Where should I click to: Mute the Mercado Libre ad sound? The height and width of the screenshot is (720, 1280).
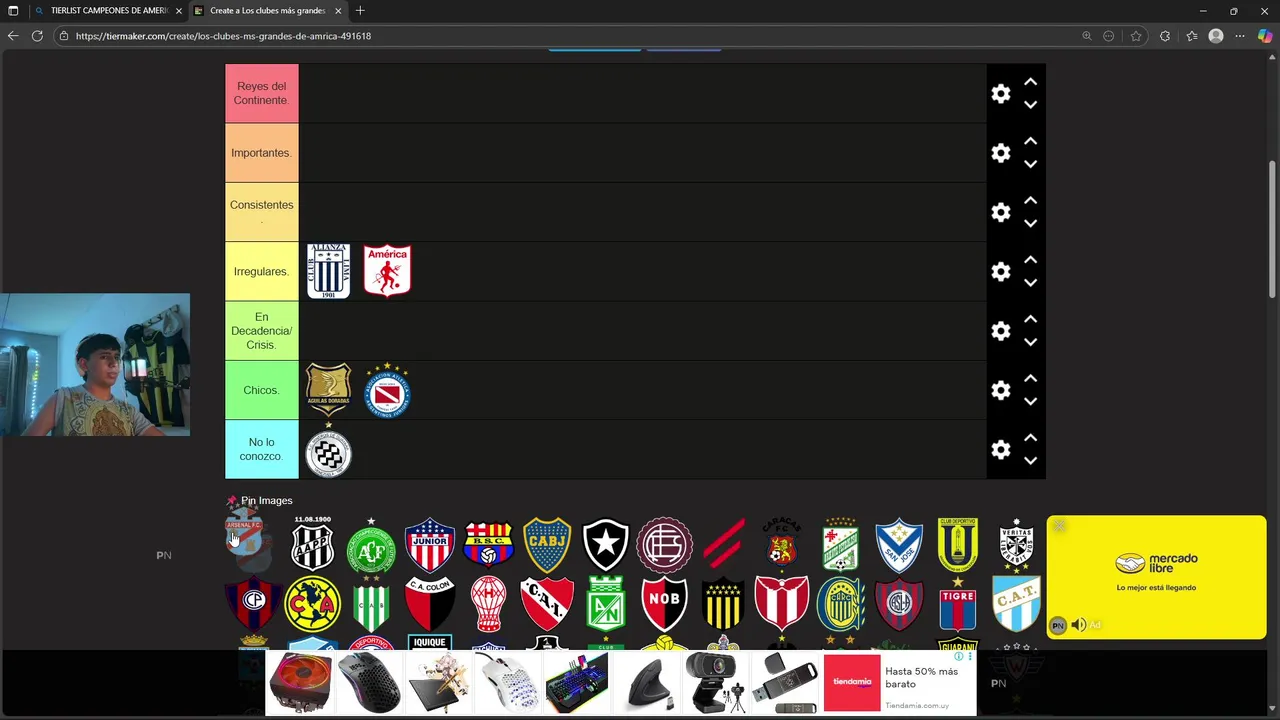point(1078,625)
